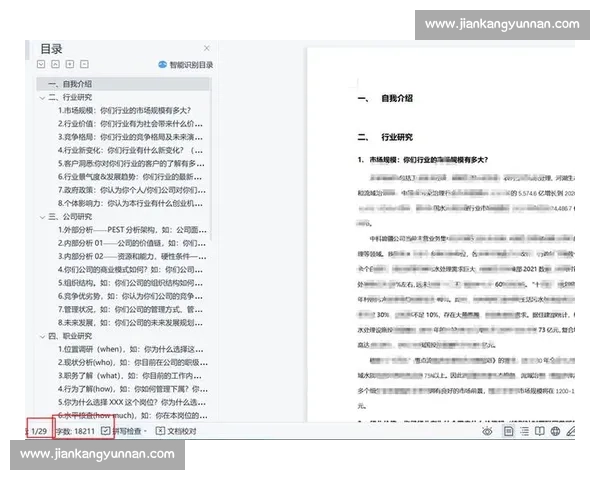Click the collapse-all minus icon in 目录 pane
Image resolution: width=600 pixels, height=480 pixels.
click(x=85, y=64)
